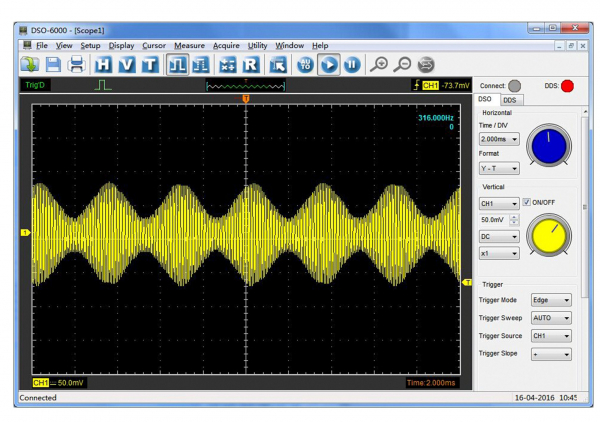Open the Trigger Sweep AUTO dropdown
Screen dimensions: 600x422
(552, 317)
